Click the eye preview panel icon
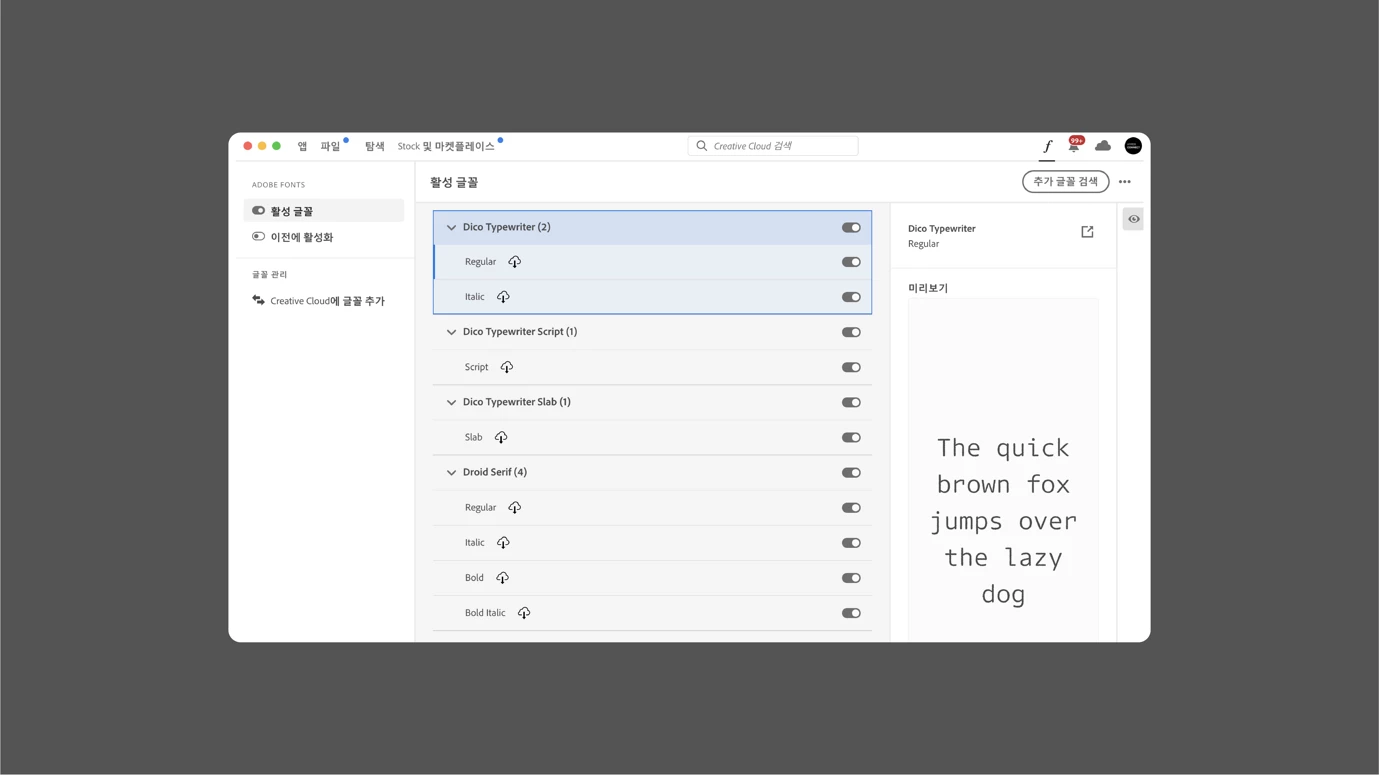 click(1133, 219)
